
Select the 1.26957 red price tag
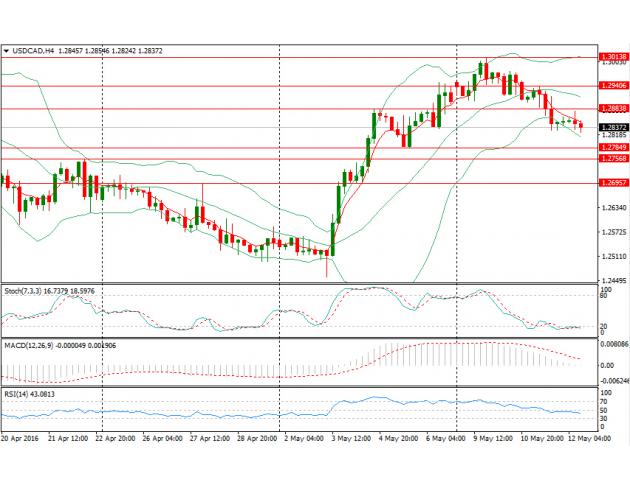(x=614, y=183)
